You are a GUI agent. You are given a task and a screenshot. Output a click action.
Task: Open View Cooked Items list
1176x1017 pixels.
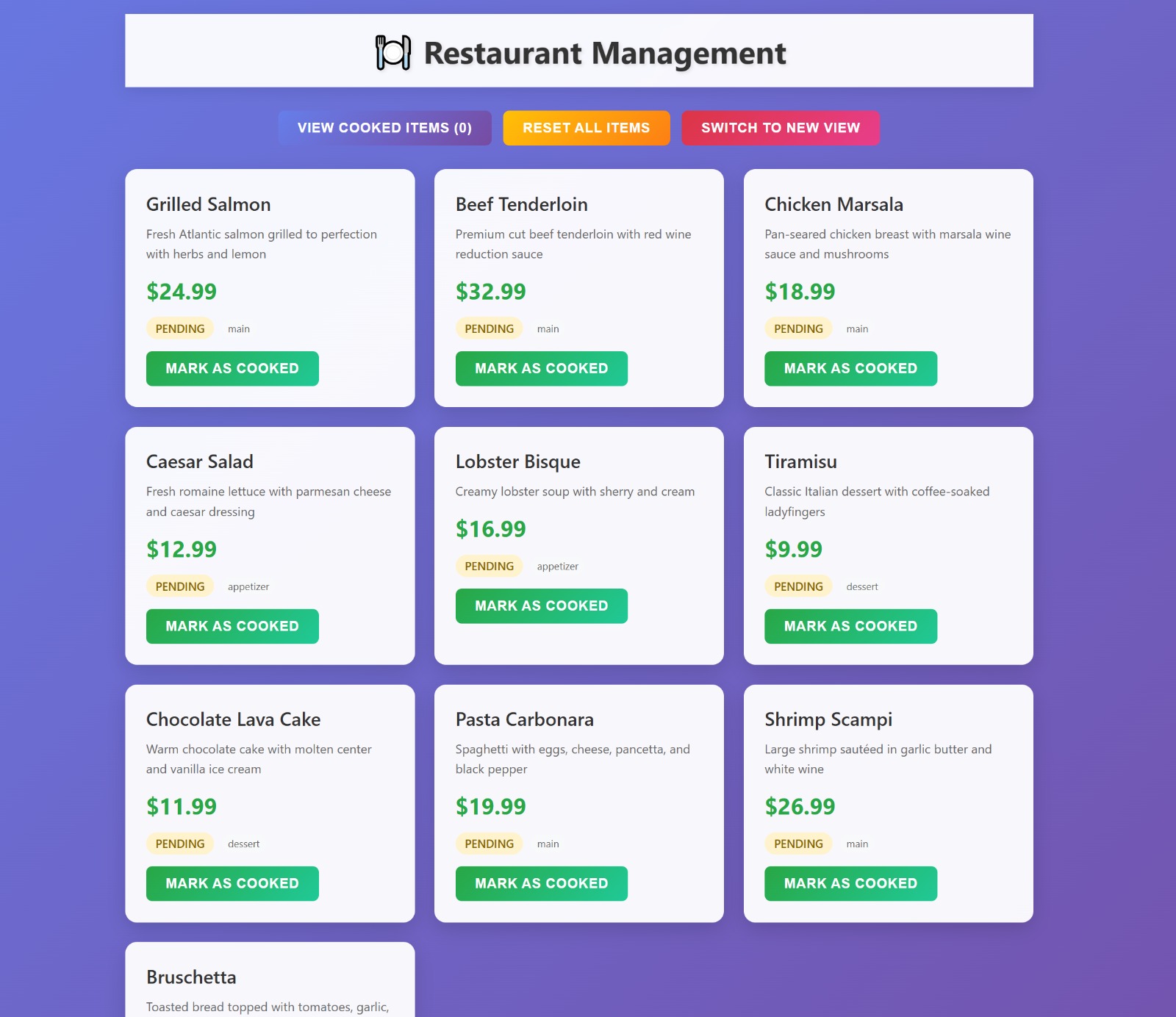pyautogui.click(x=384, y=128)
